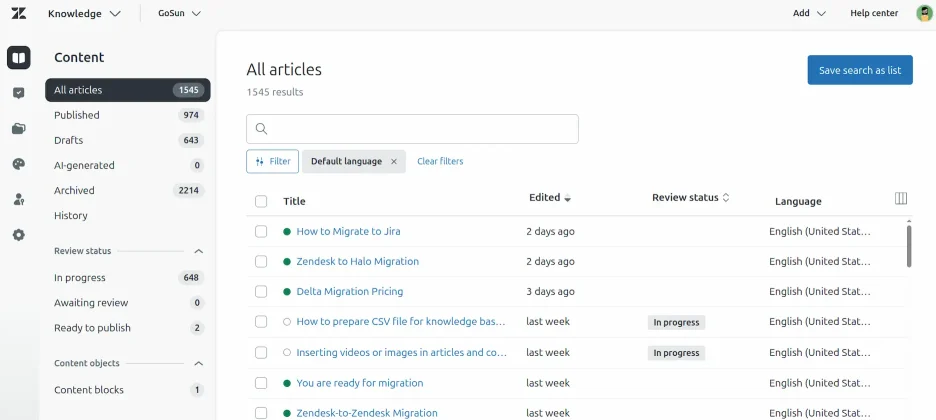Collapse the Review status section
The height and width of the screenshot is (420, 936).
coord(199,251)
